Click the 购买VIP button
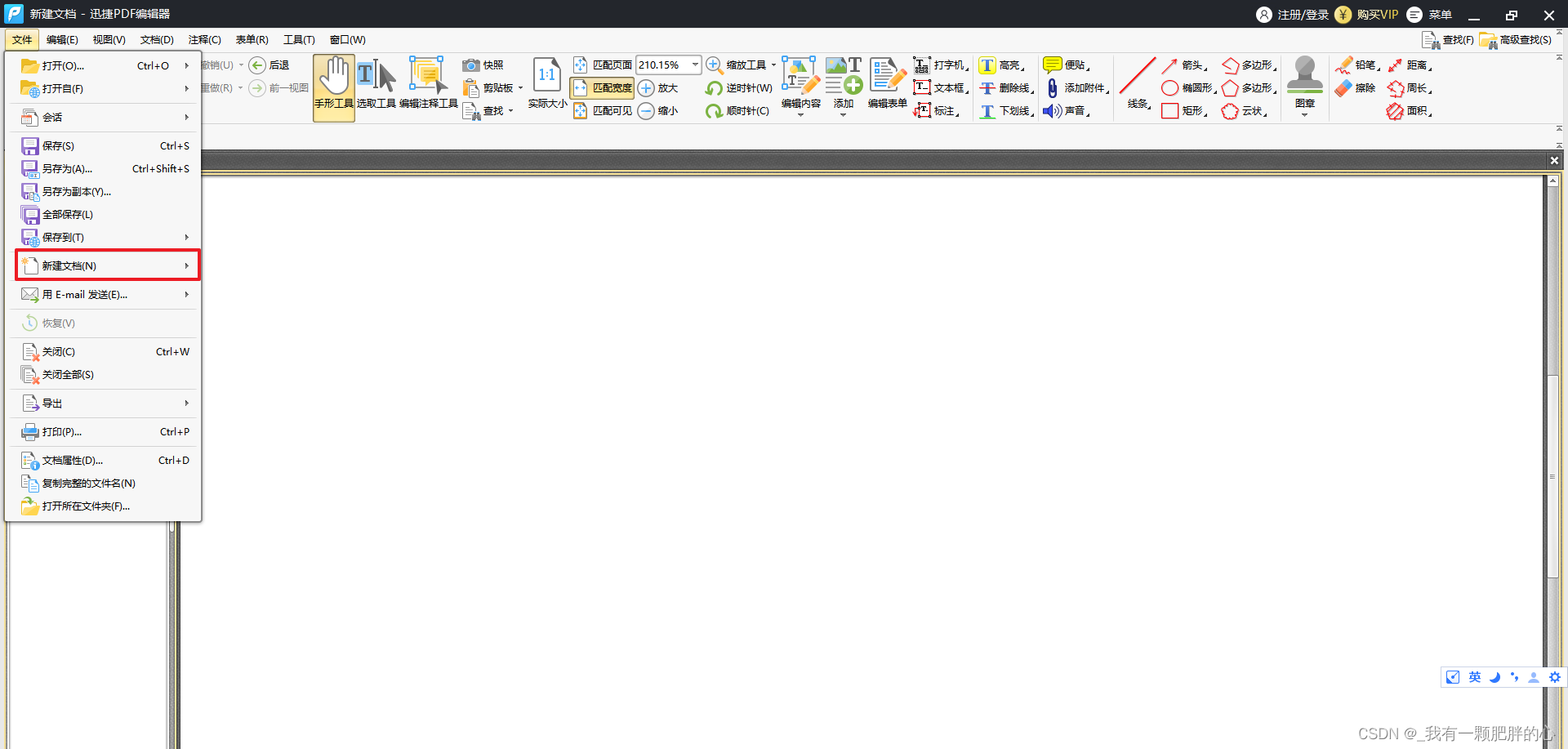The image size is (1568, 749). coord(1378,14)
